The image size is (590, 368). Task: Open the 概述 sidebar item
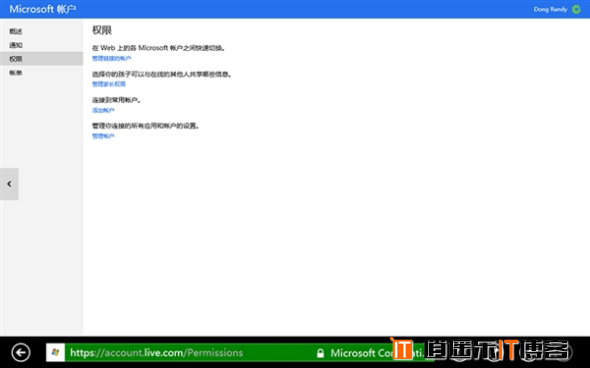(x=16, y=31)
